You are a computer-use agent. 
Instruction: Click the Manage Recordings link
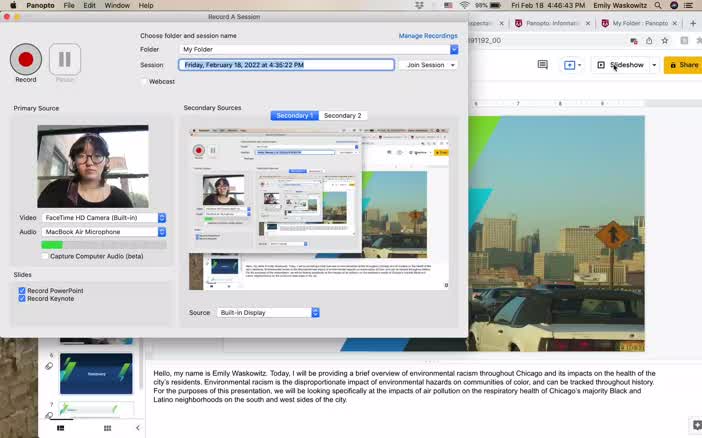coord(428,36)
